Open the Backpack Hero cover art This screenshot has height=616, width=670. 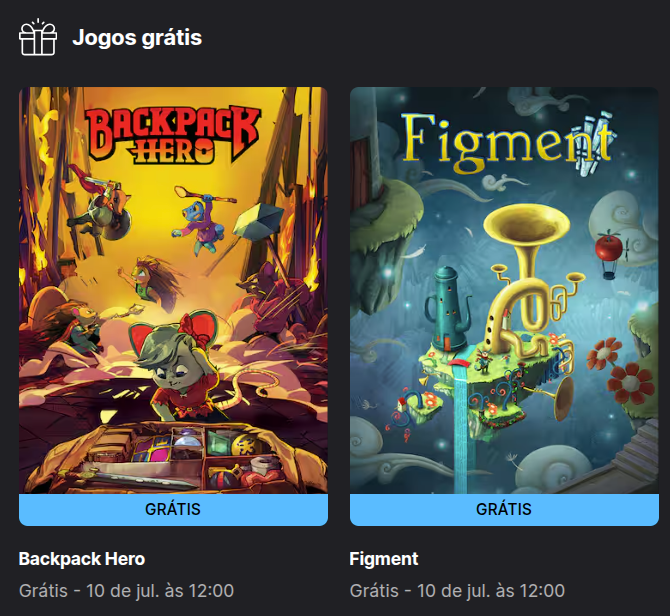173,290
